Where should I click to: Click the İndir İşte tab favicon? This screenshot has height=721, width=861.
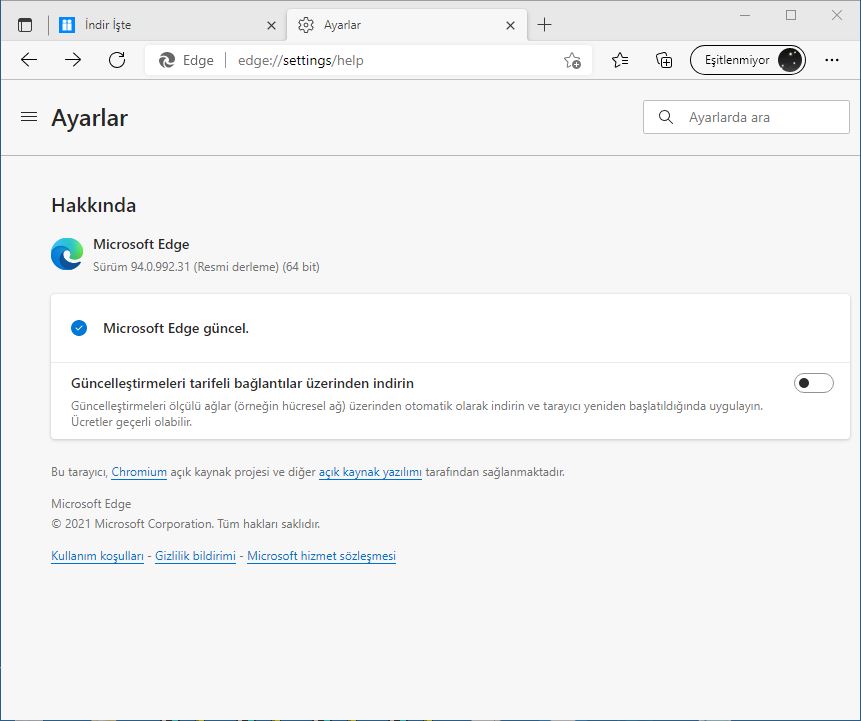(67, 25)
